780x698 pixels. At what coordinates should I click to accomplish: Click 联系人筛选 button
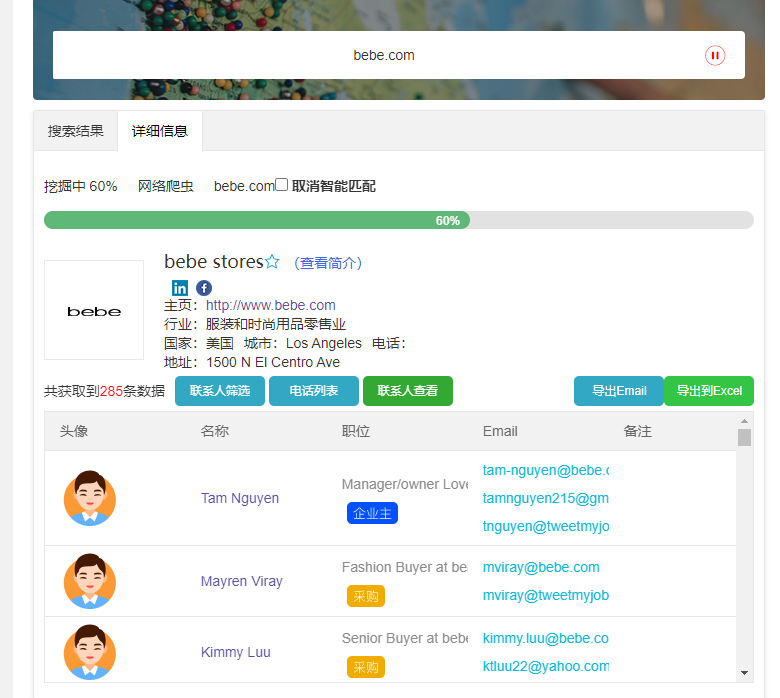[x=220, y=391]
